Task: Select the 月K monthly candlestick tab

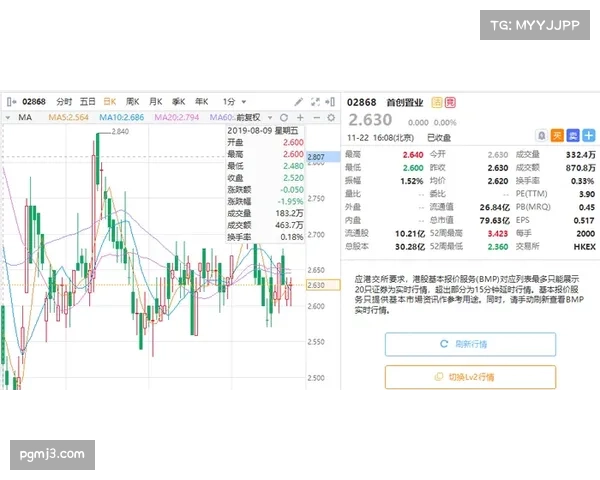Action: [155, 102]
